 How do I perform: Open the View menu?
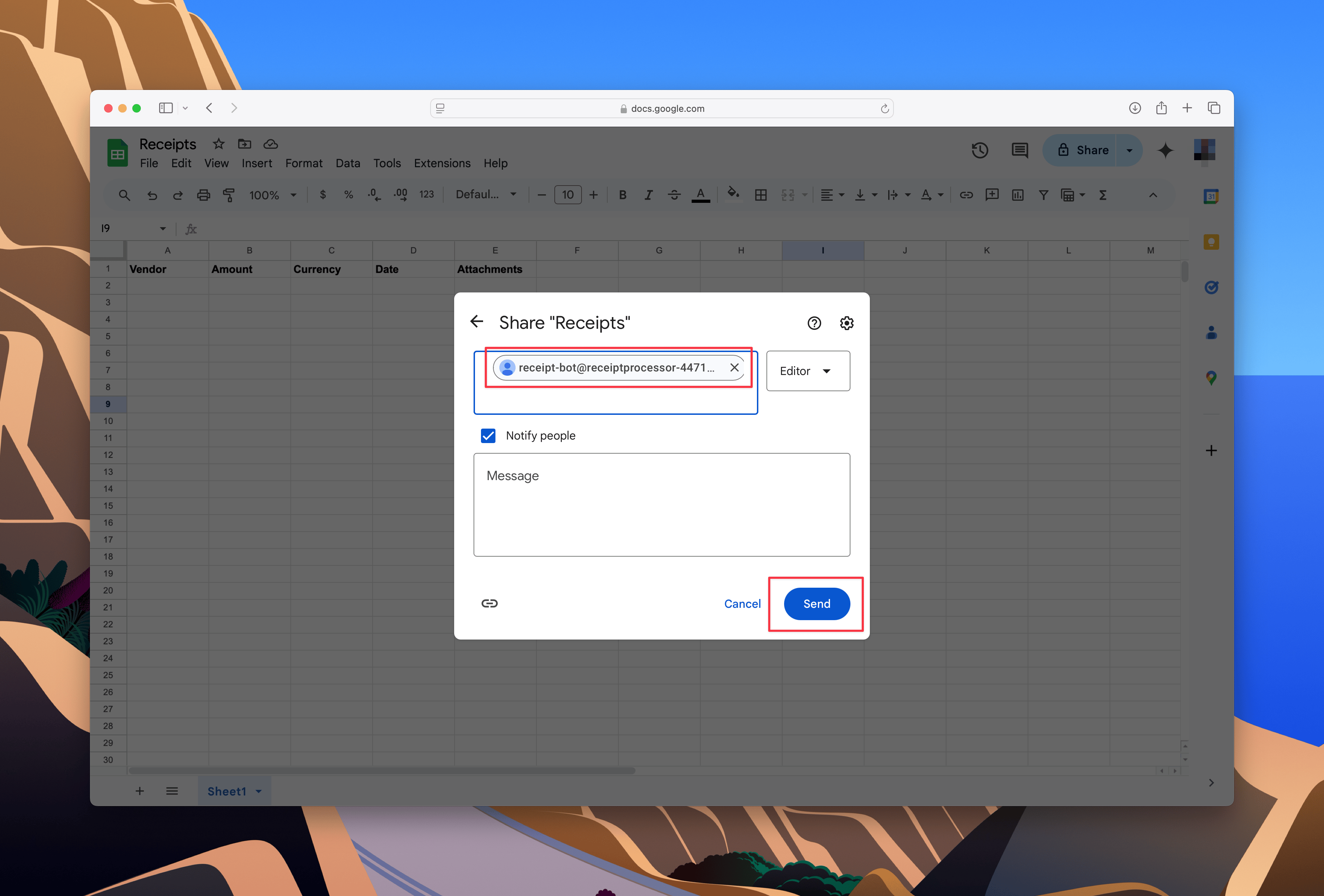[x=216, y=163]
